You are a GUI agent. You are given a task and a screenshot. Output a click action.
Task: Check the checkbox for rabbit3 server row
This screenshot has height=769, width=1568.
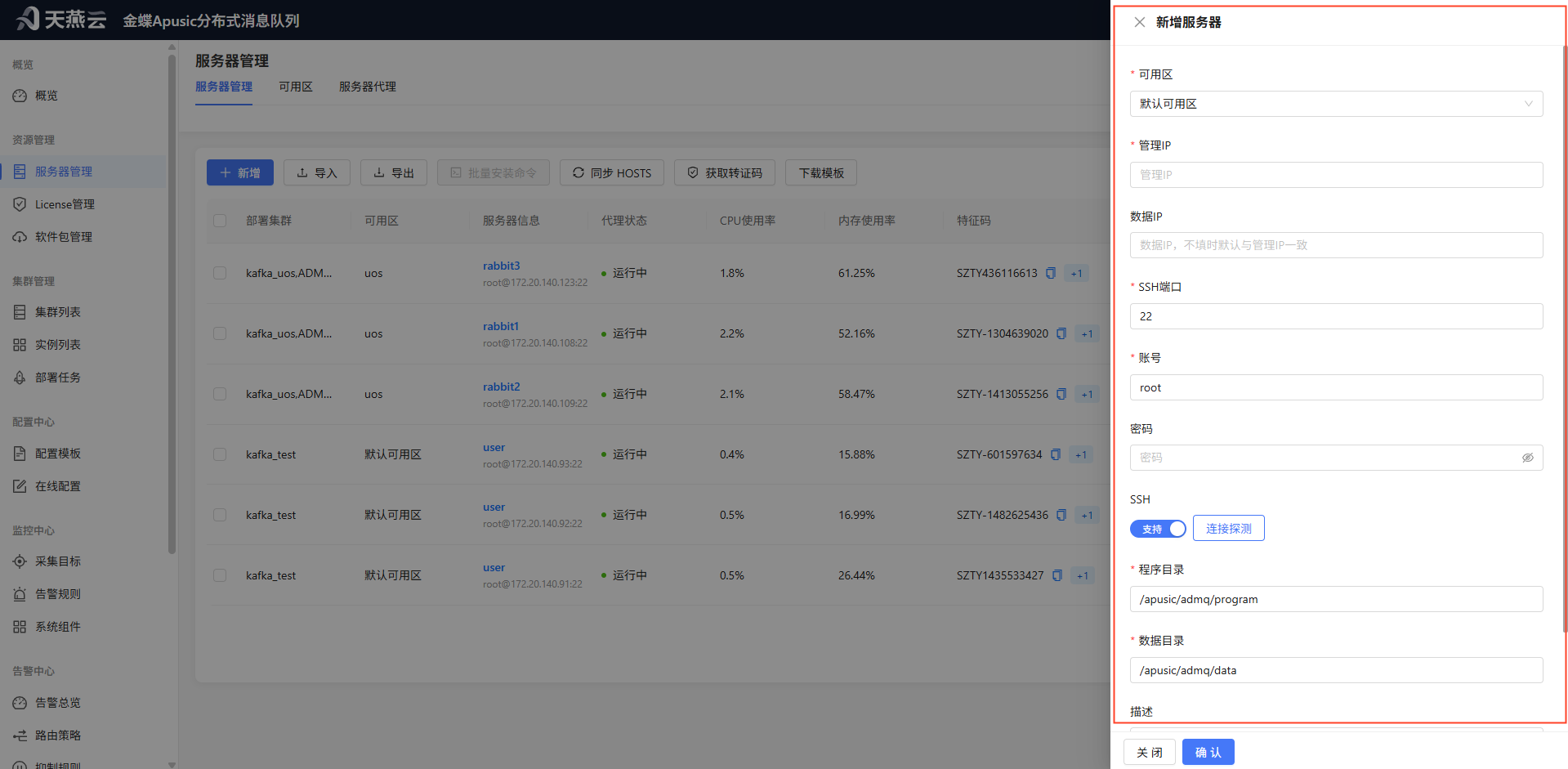[x=220, y=273]
